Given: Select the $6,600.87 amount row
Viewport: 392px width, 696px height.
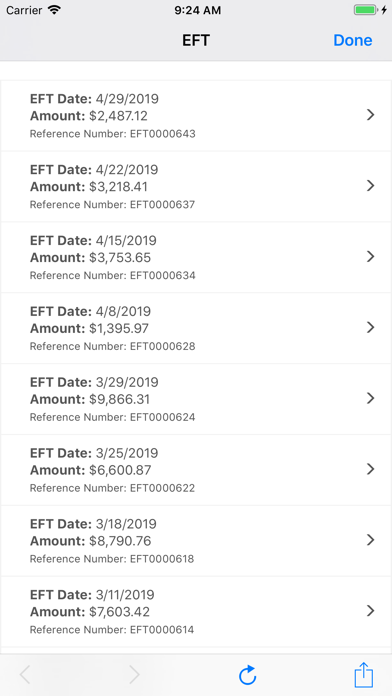Looking at the screenshot, I should coord(196,470).
